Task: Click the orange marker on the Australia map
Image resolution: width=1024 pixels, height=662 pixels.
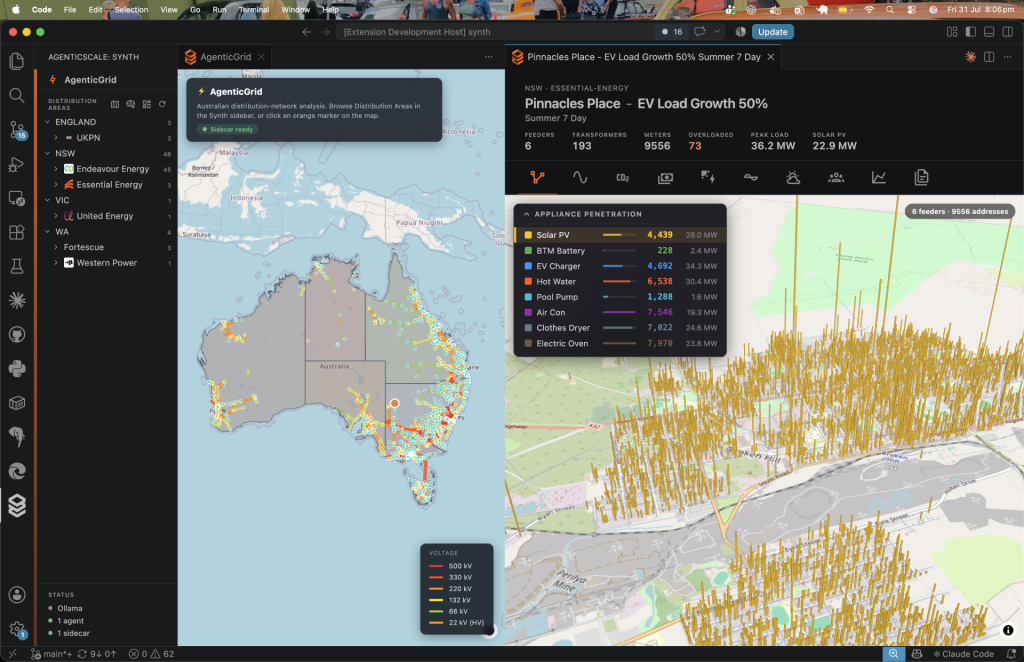Action: click(x=394, y=403)
